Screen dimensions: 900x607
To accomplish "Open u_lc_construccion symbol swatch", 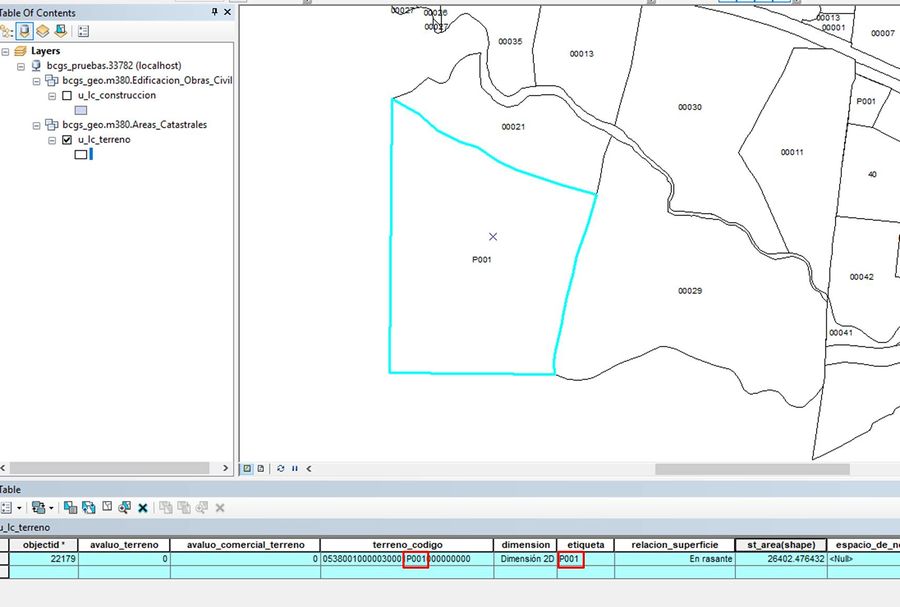I will tap(81, 110).
